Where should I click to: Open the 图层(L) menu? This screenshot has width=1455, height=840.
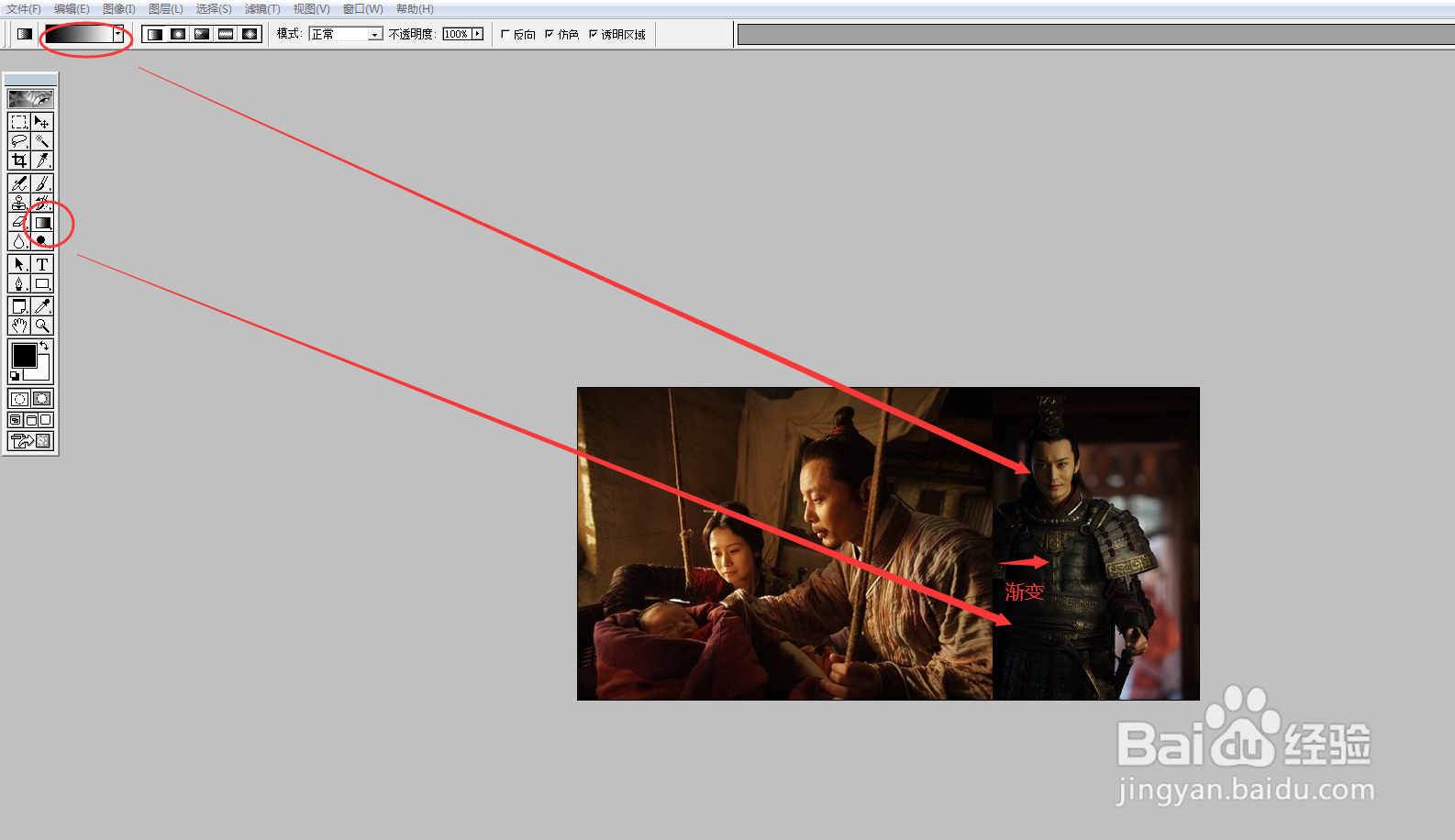tap(166, 9)
